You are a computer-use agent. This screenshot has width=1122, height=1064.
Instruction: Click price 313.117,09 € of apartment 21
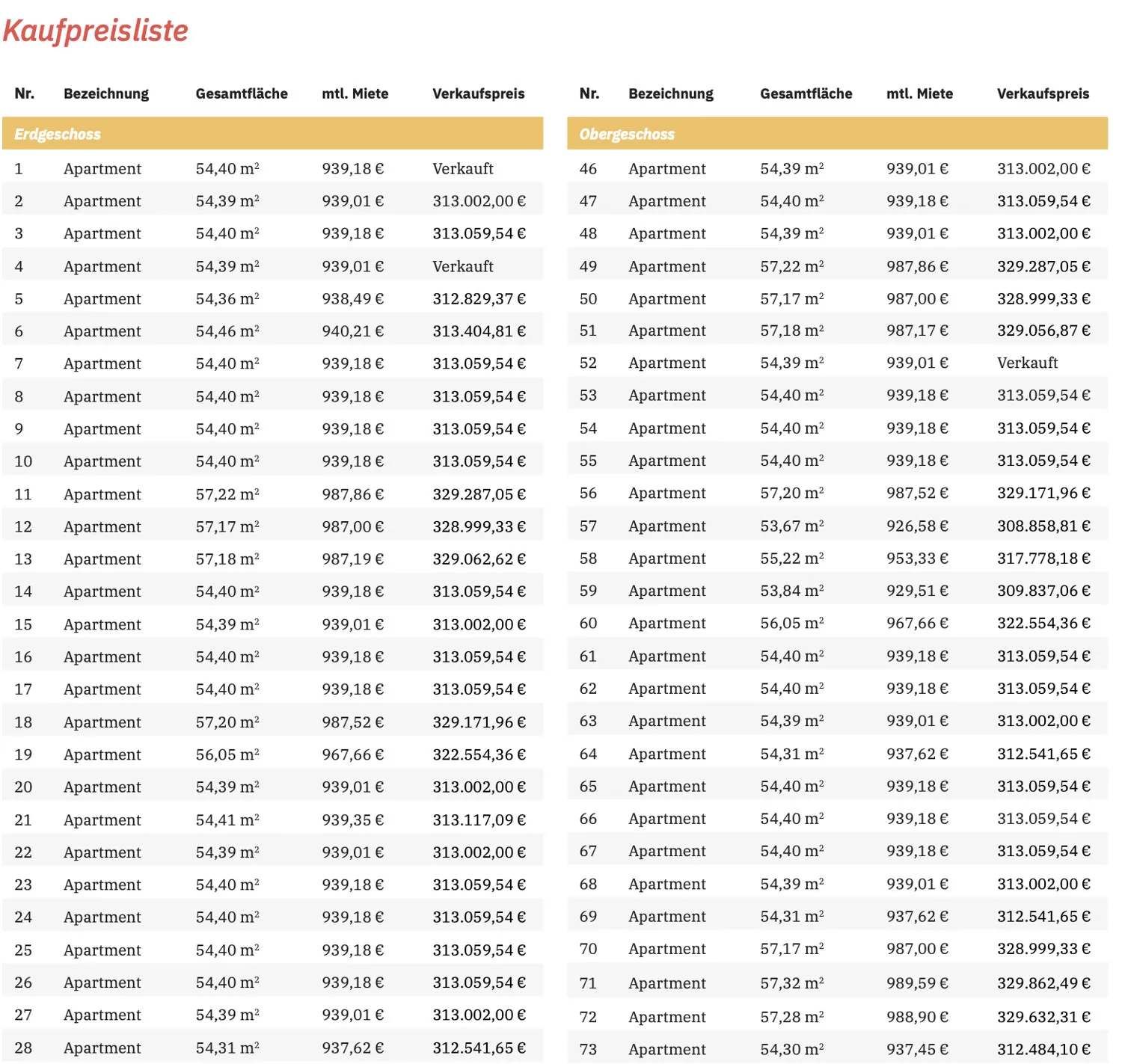click(x=479, y=820)
